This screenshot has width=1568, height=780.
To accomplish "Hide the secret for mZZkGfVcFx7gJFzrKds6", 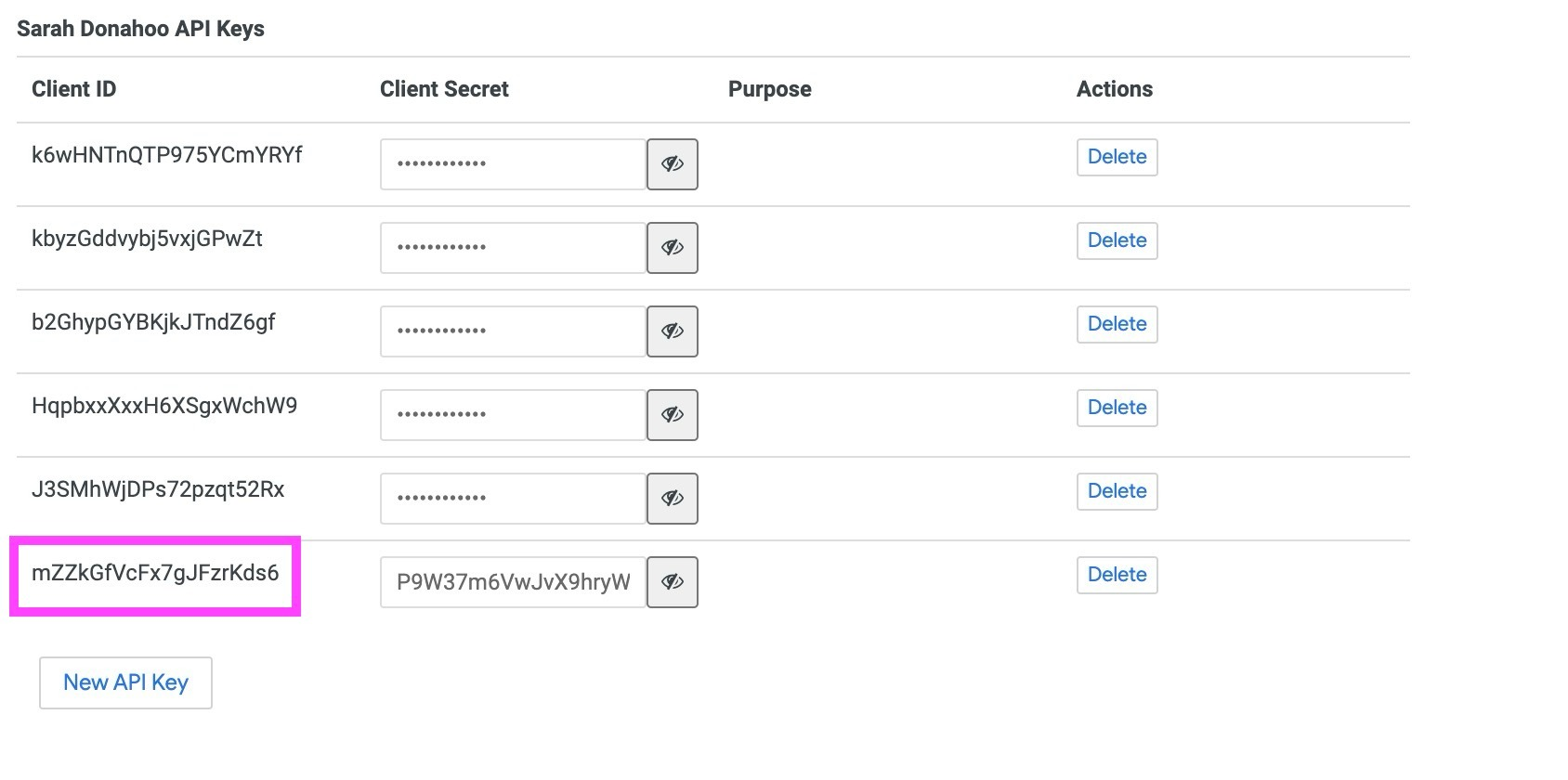I will tap(672, 582).
